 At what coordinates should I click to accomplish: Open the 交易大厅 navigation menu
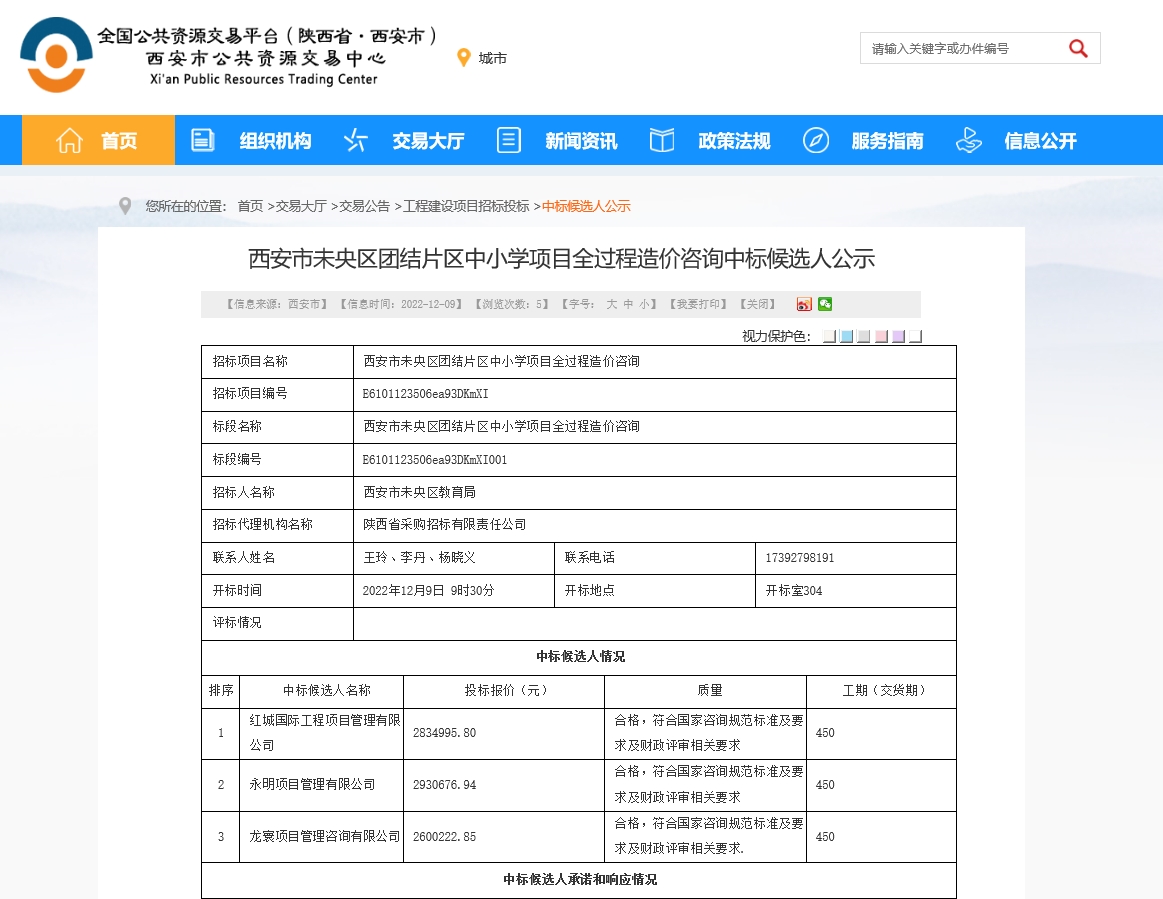point(428,141)
